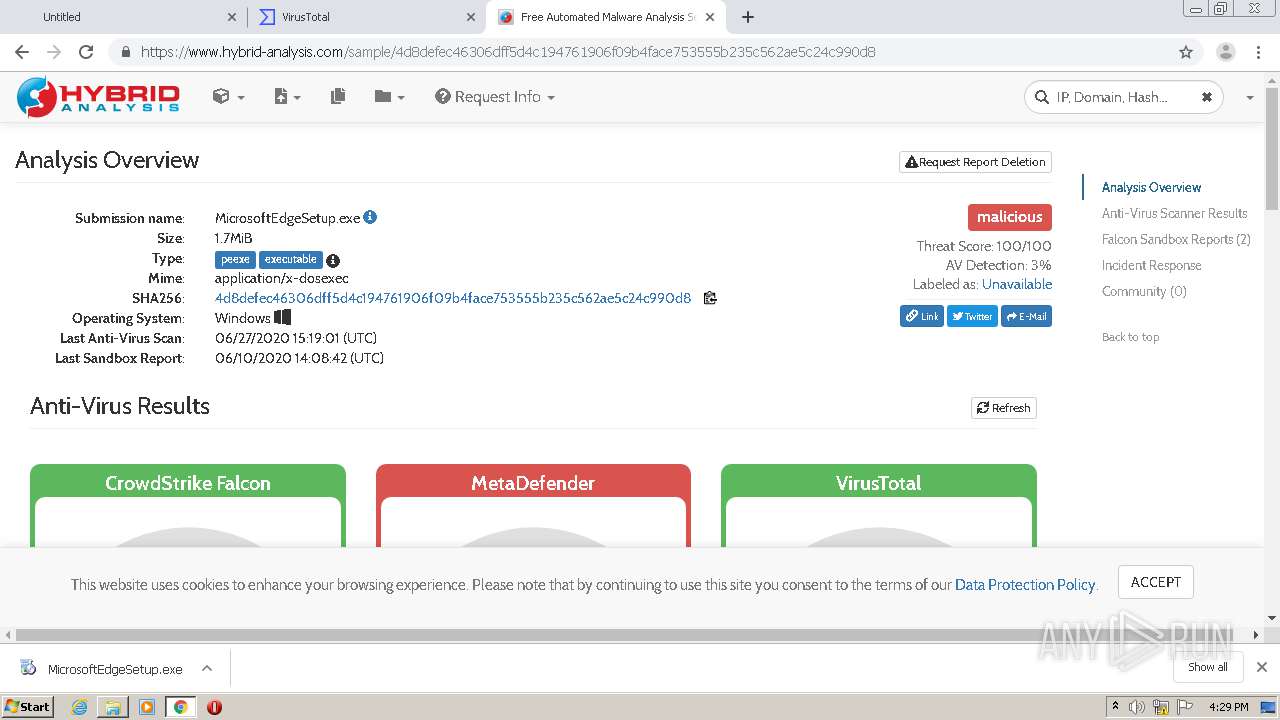Click the Windows logo icon
Image resolution: width=1280 pixels, height=720 pixels.
(x=283, y=318)
